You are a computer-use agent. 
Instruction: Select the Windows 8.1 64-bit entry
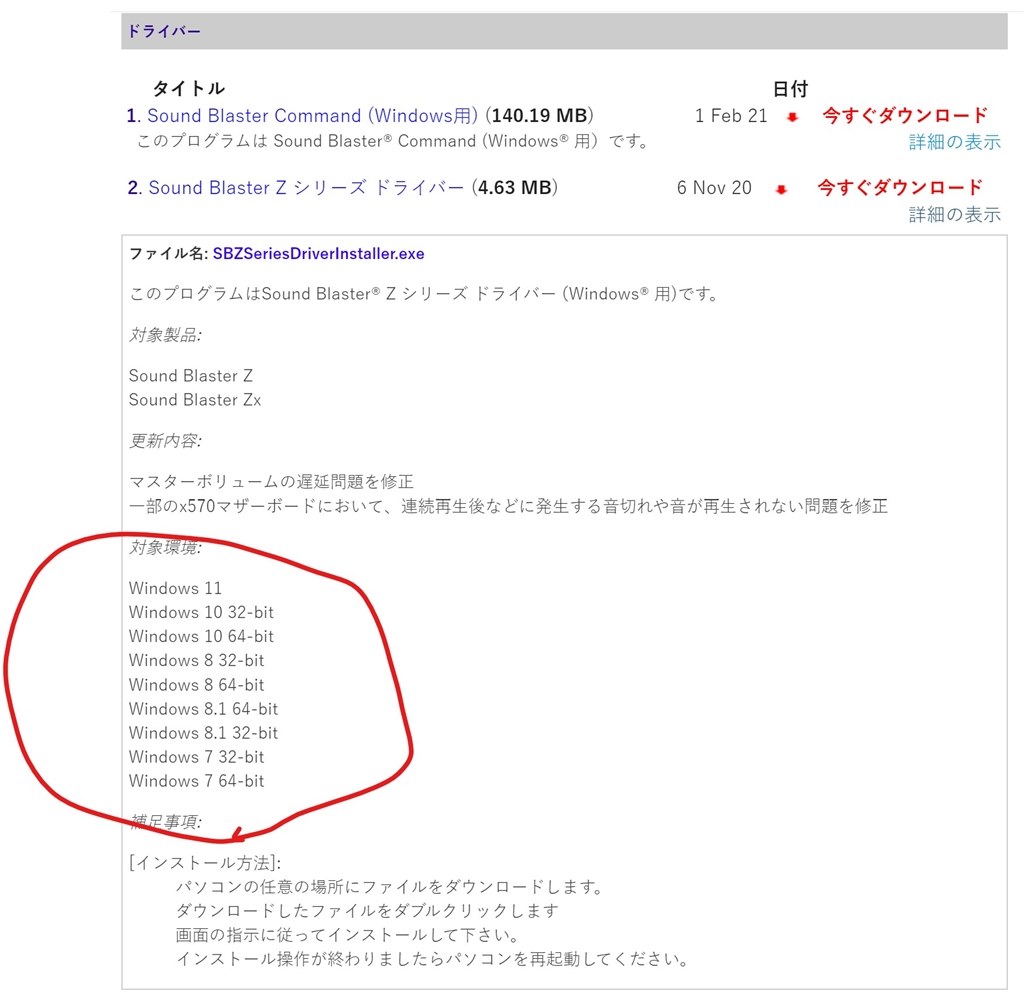tap(203, 709)
